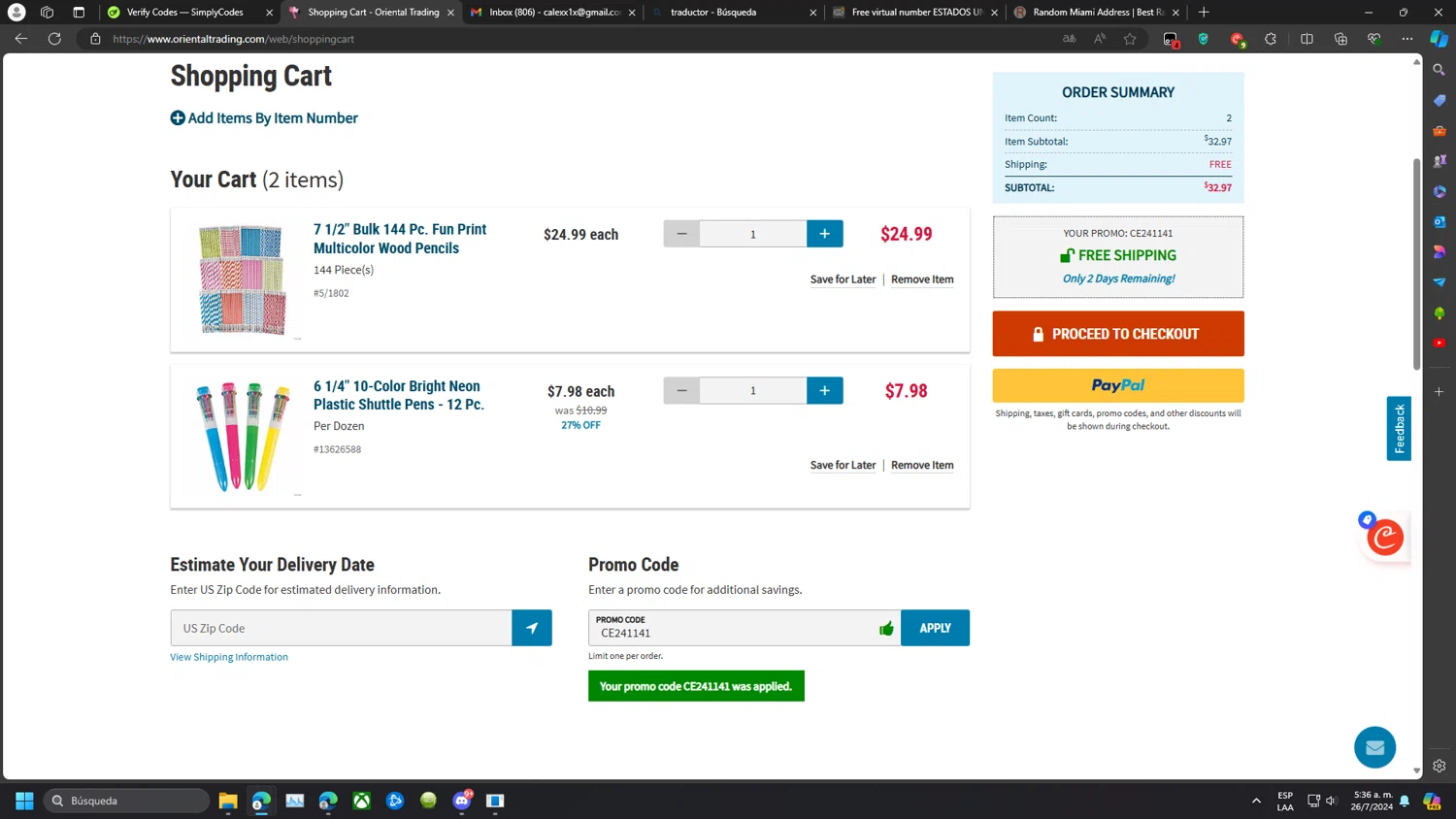The height and width of the screenshot is (819, 1456).
Task: Submit zip code with location arrow button
Action: click(x=532, y=628)
